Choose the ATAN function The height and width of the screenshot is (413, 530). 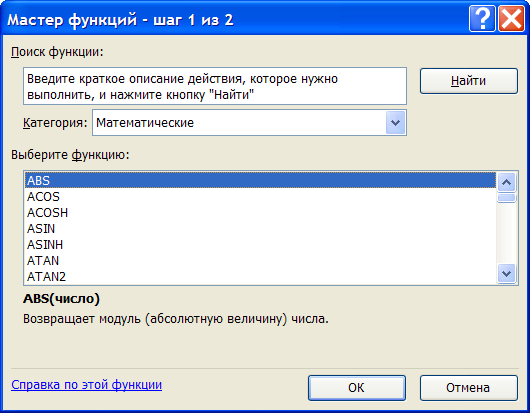[260, 261]
